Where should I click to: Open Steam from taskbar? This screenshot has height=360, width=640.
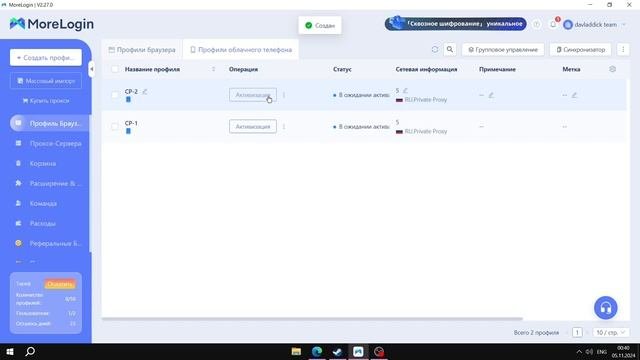tap(337, 351)
